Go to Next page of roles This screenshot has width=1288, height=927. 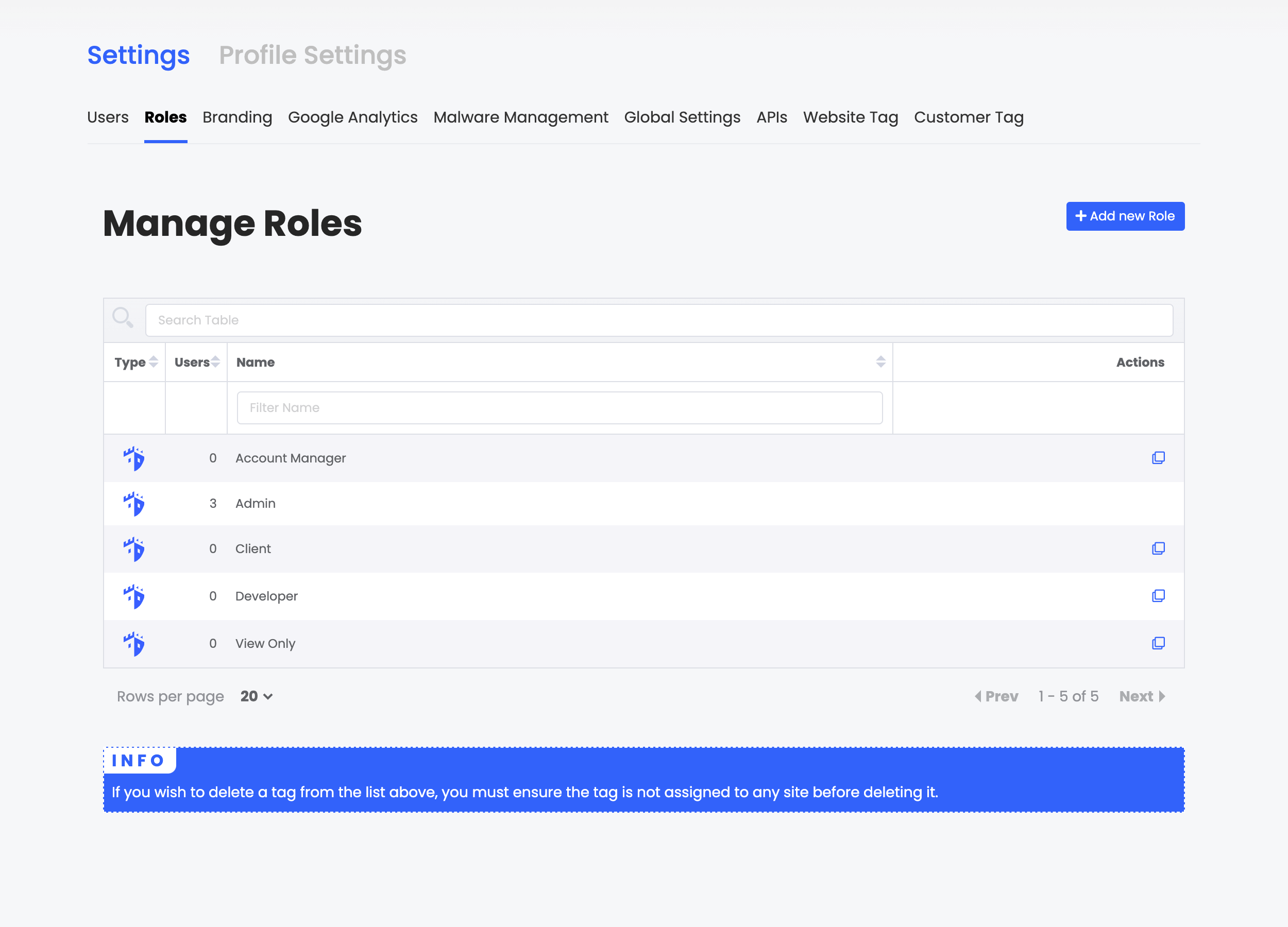(1142, 696)
